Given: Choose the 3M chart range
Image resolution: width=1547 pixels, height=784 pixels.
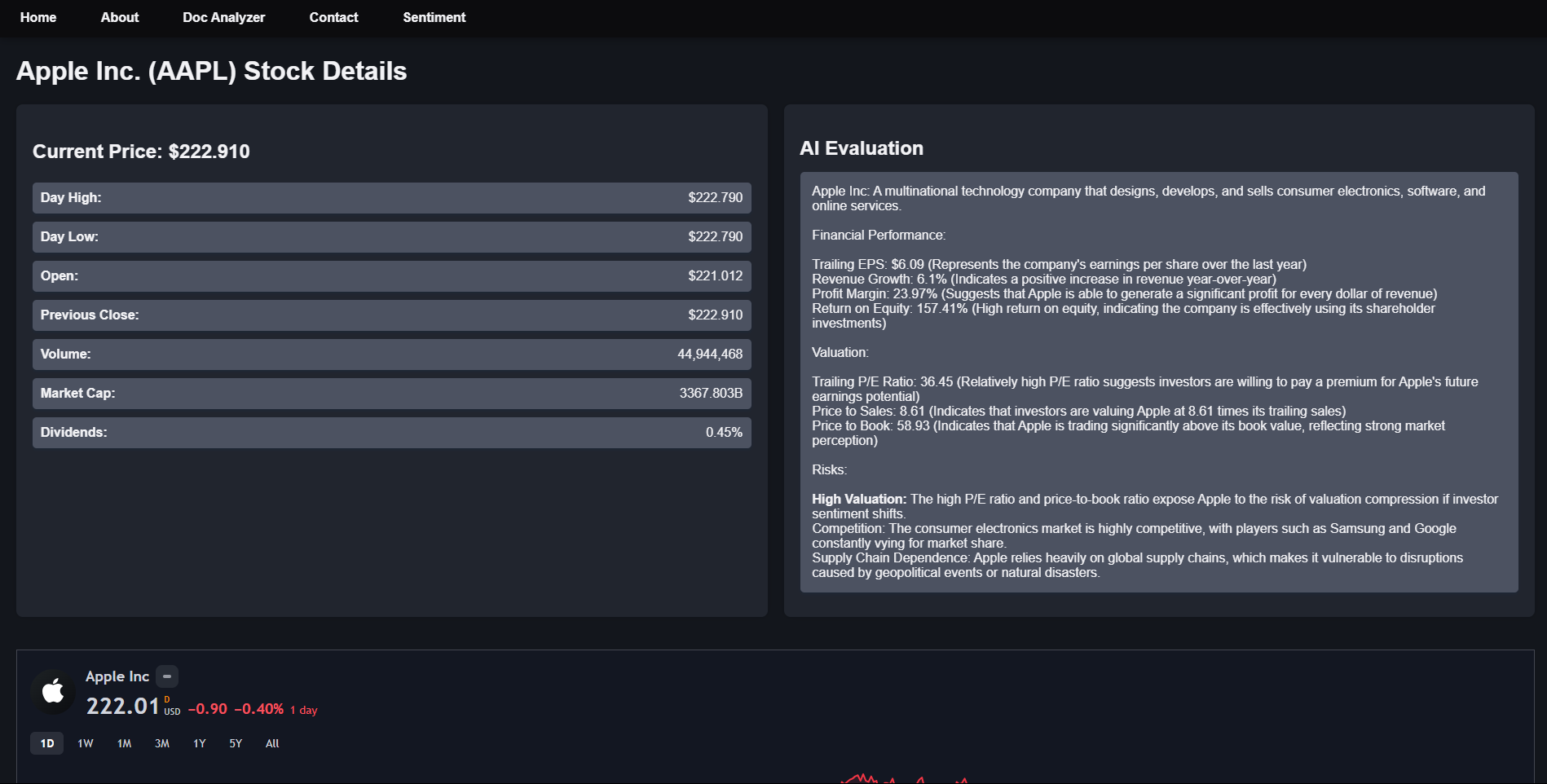Looking at the screenshot, I should coord(162,743).
